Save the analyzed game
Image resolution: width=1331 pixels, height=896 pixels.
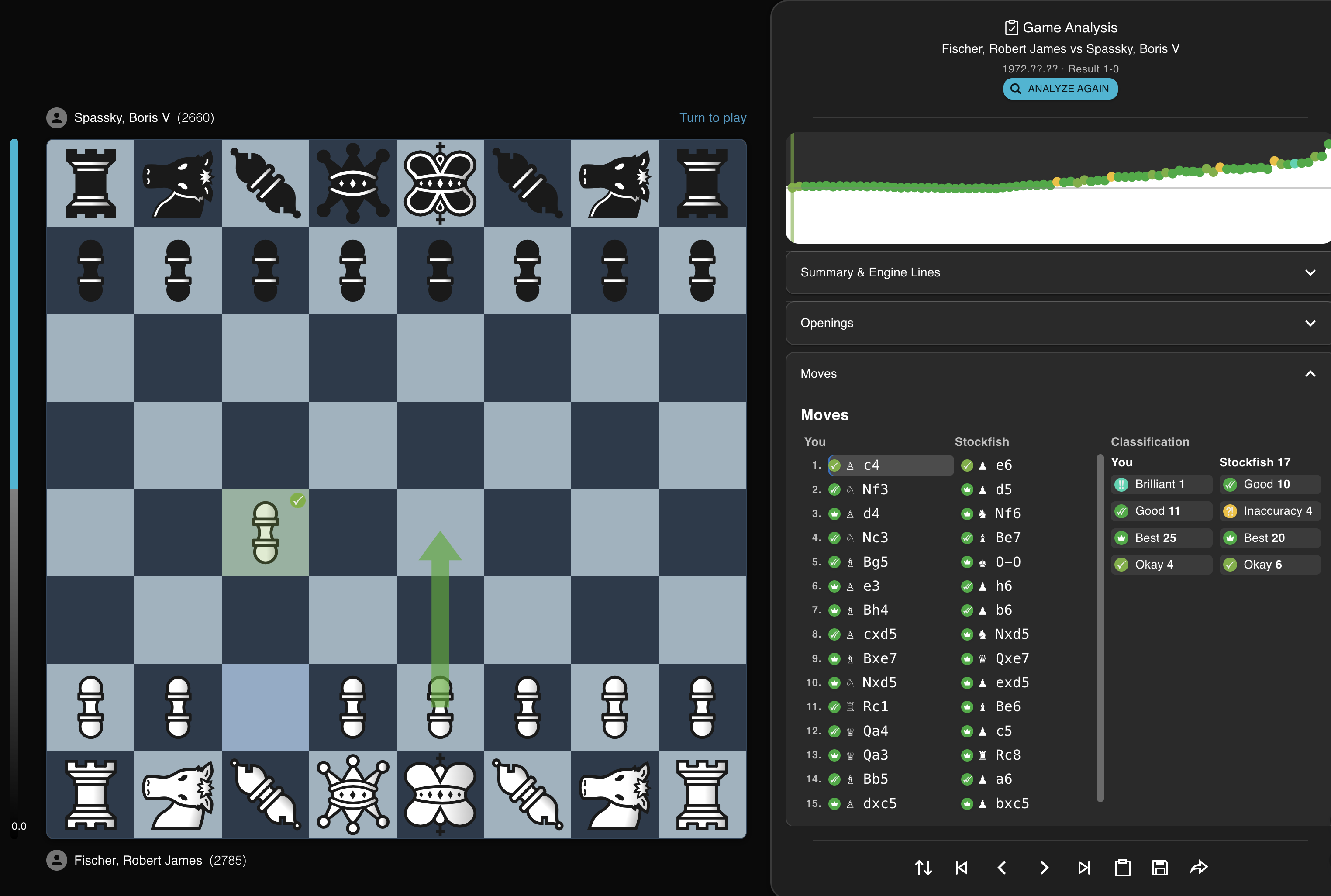pyautogui.click(x=1159, y=867)
